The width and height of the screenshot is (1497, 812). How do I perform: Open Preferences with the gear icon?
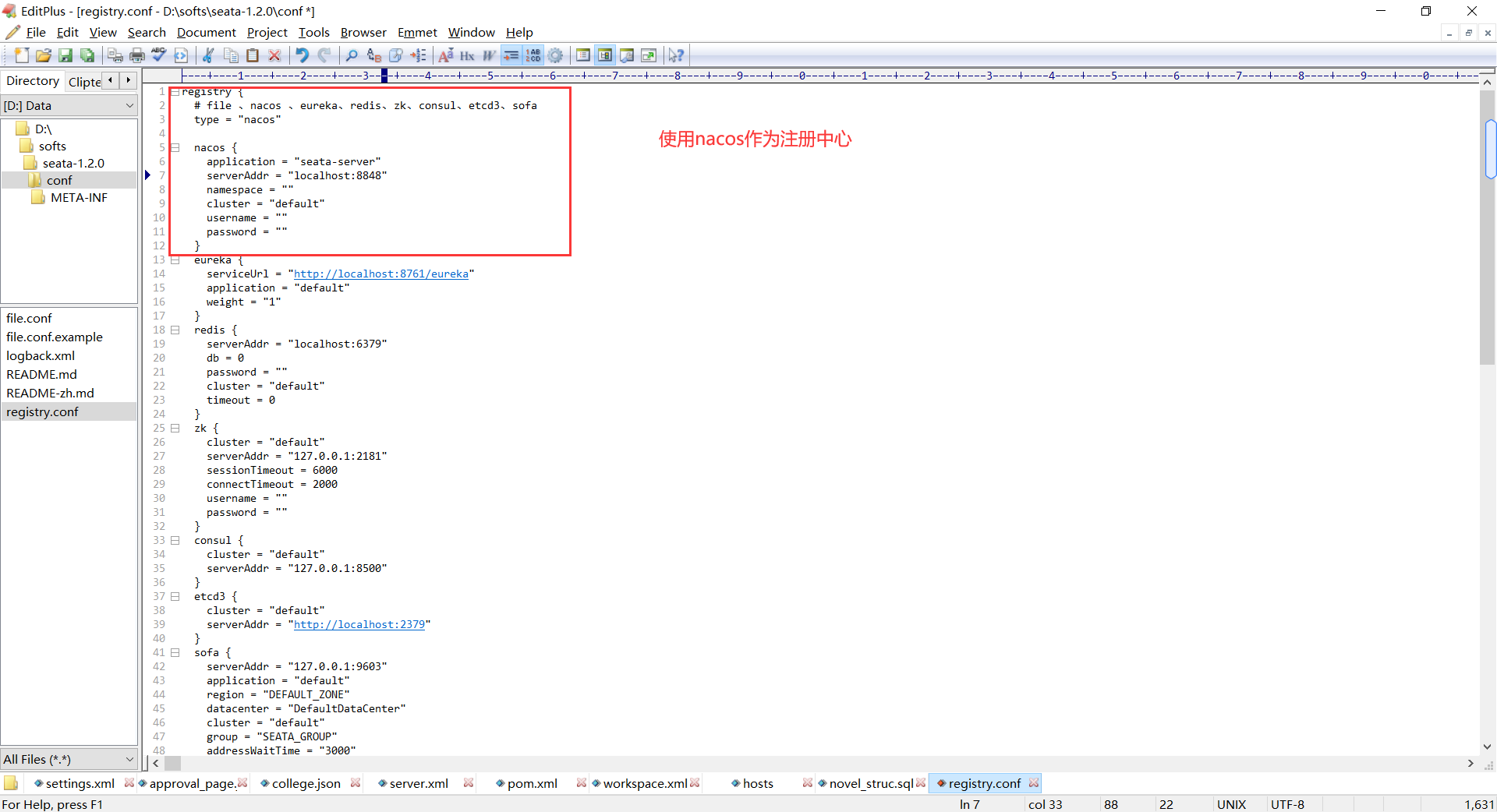pyautogui.click(x=555, y=55)
